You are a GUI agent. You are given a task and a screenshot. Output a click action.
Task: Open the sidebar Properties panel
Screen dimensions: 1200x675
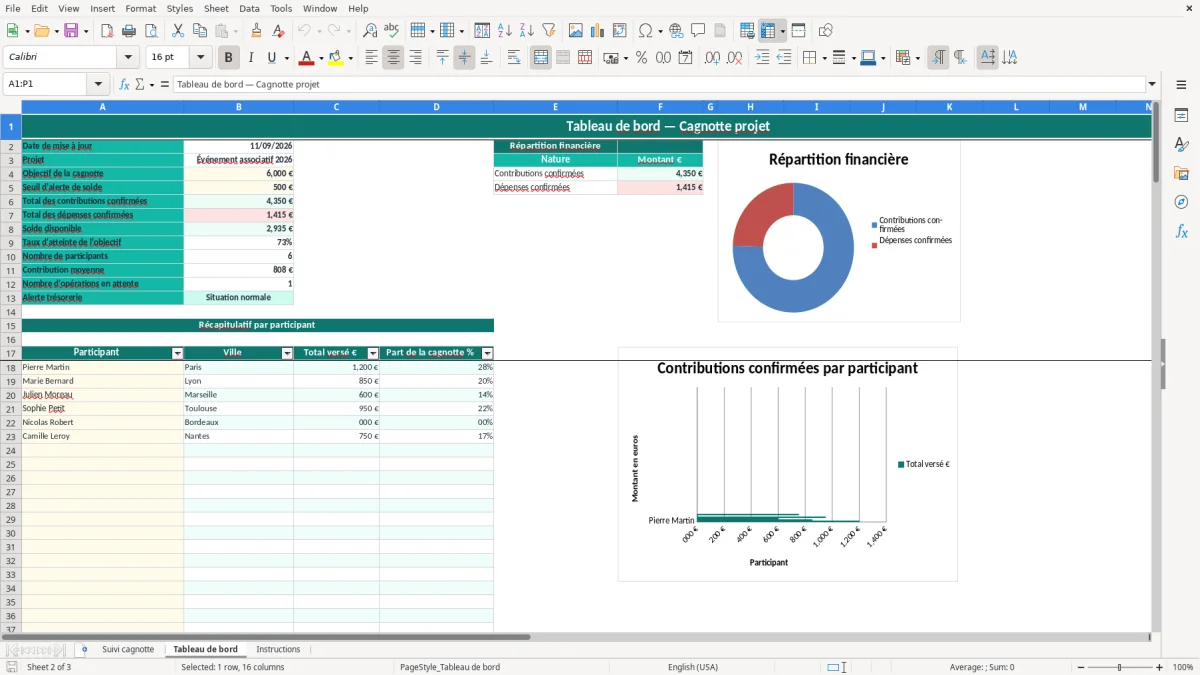click(1181, 115)
